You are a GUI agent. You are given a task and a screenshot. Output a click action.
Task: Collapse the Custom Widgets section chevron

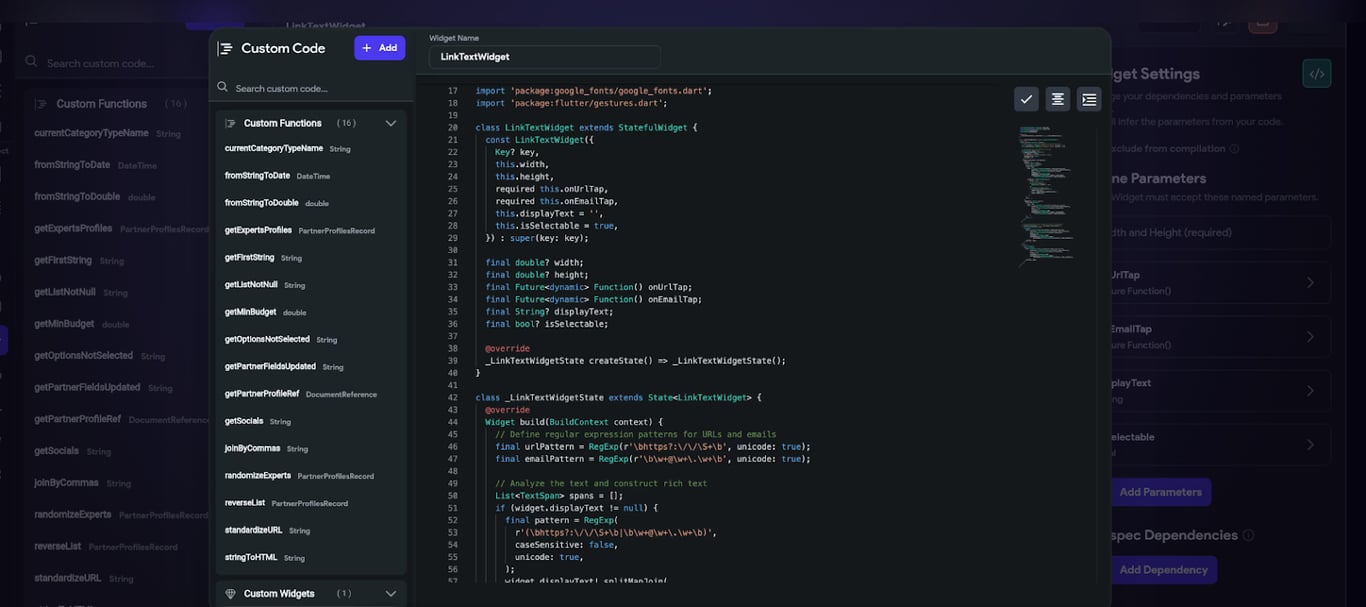tap(391, 594)
